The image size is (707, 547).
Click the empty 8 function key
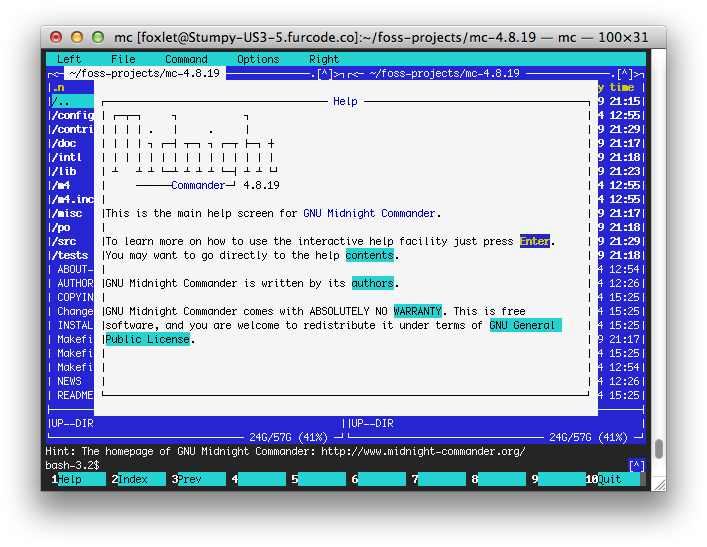[x=501, y=479]
